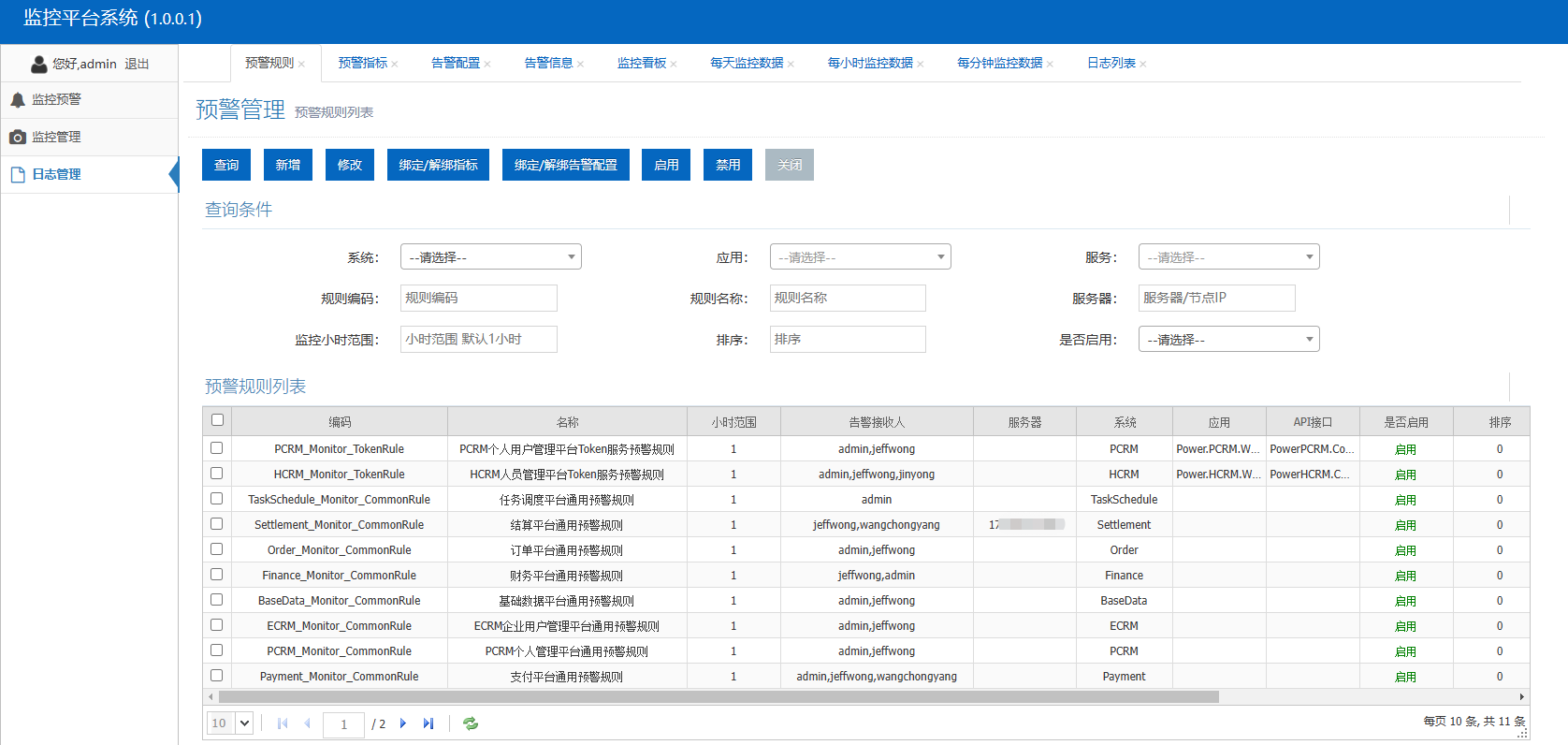Go to the next page arrow
The image size is (1568, 745).
point(403,723)
